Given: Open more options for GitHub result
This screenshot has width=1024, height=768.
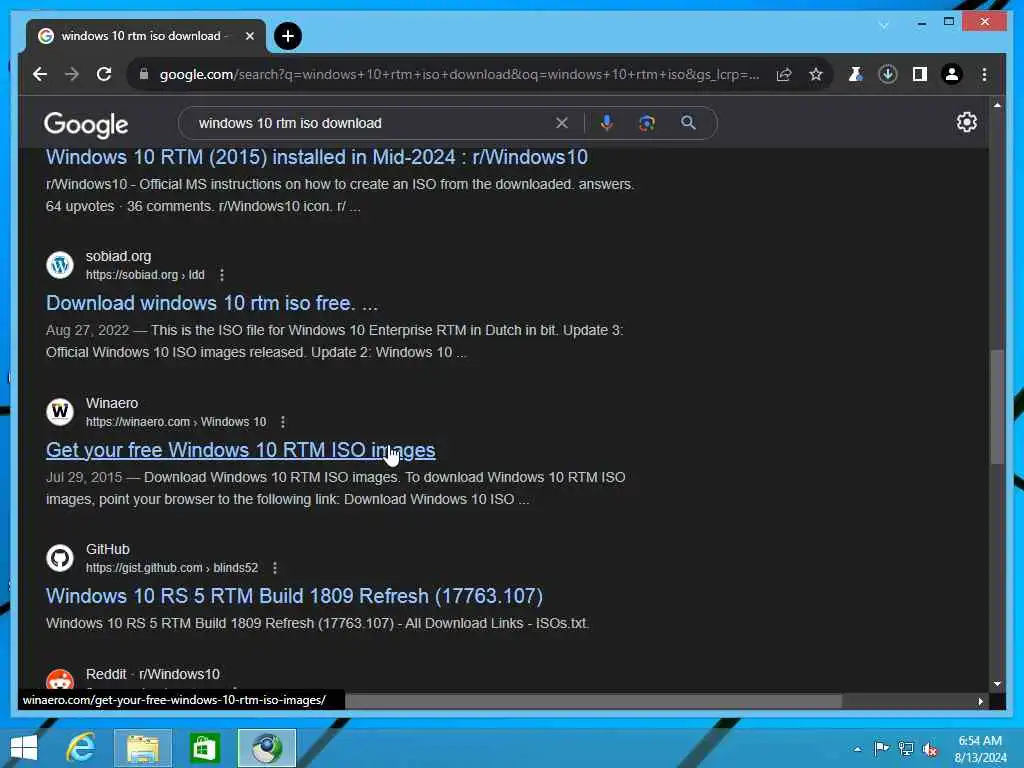Looking at the screenshot, I should [275, 568].
